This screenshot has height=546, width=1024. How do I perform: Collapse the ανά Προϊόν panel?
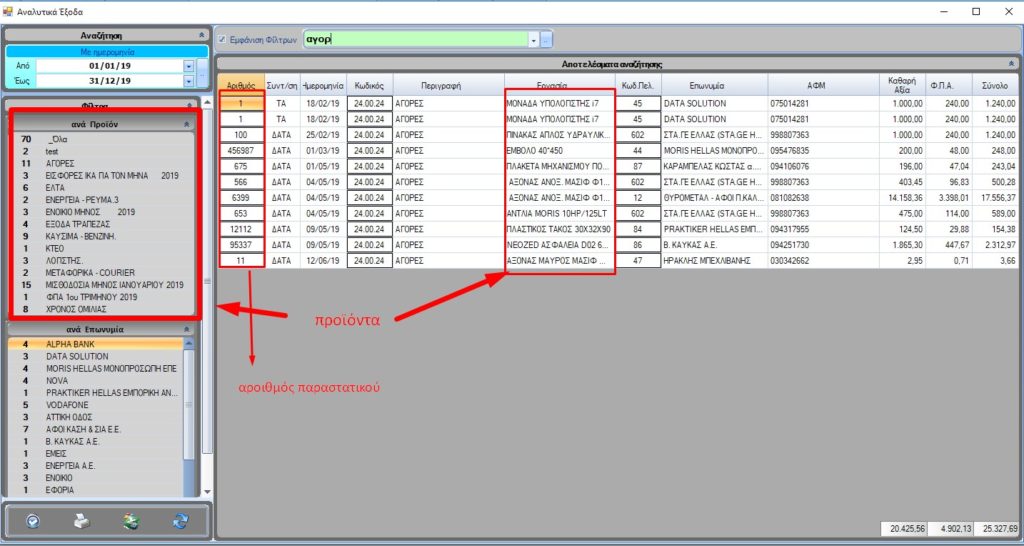[186, 124]
